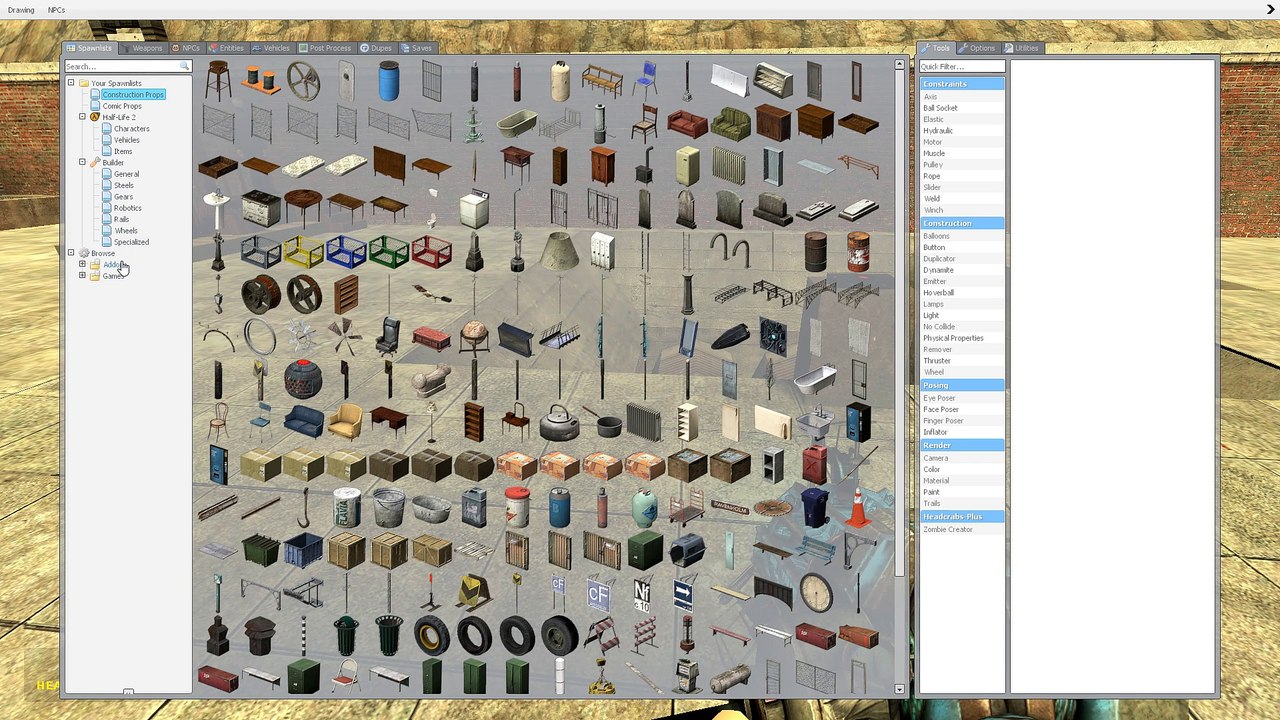The height and width of the screenshot is (720, 1280).
Task: Switch to the Options tab
Action: pos(978,48)
